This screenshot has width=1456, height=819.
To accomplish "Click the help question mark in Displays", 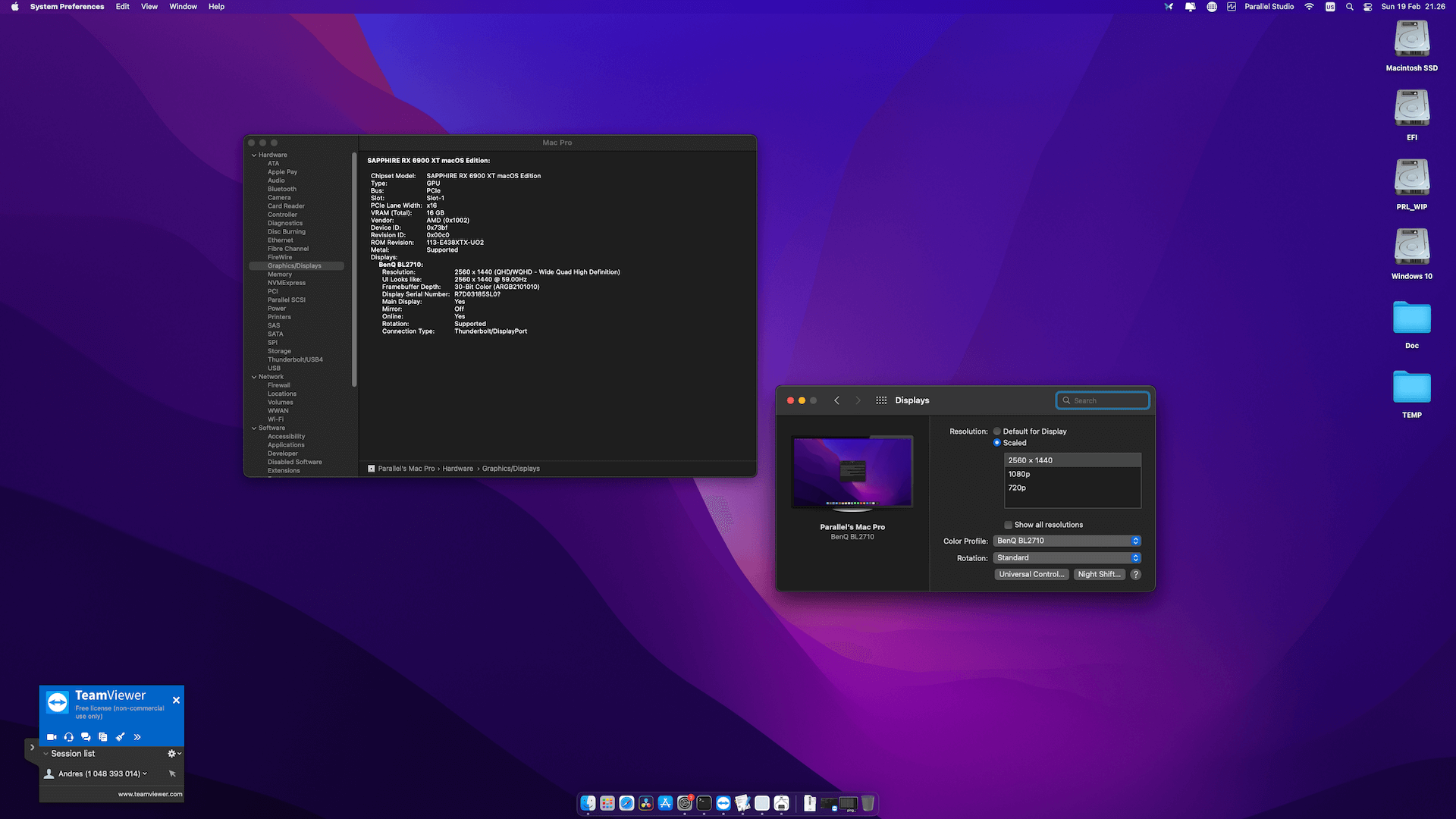I will [x=1135, y=574].
